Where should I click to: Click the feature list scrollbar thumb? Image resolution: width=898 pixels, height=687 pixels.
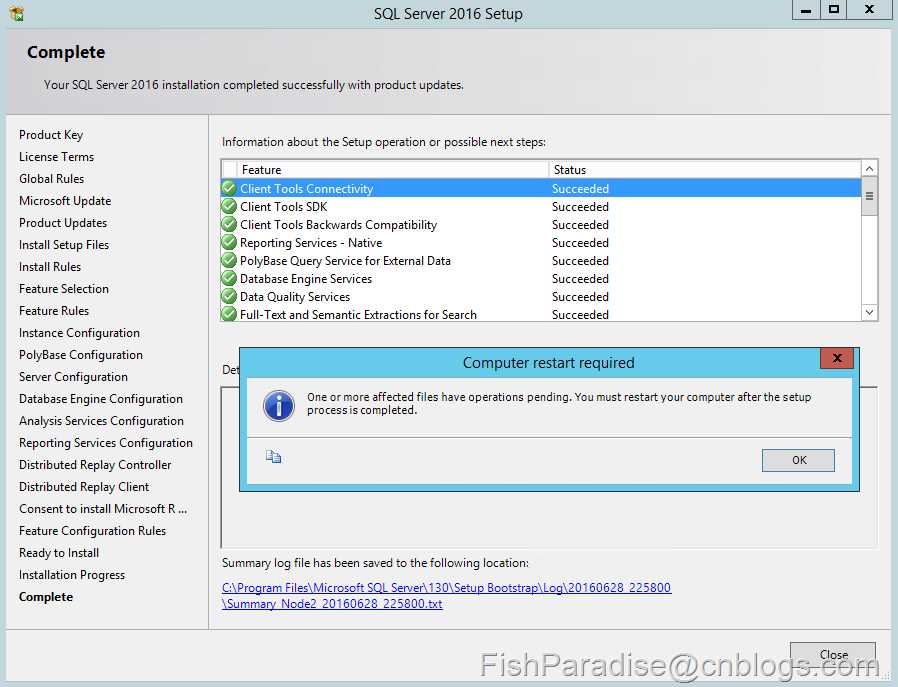click(869, 196)
